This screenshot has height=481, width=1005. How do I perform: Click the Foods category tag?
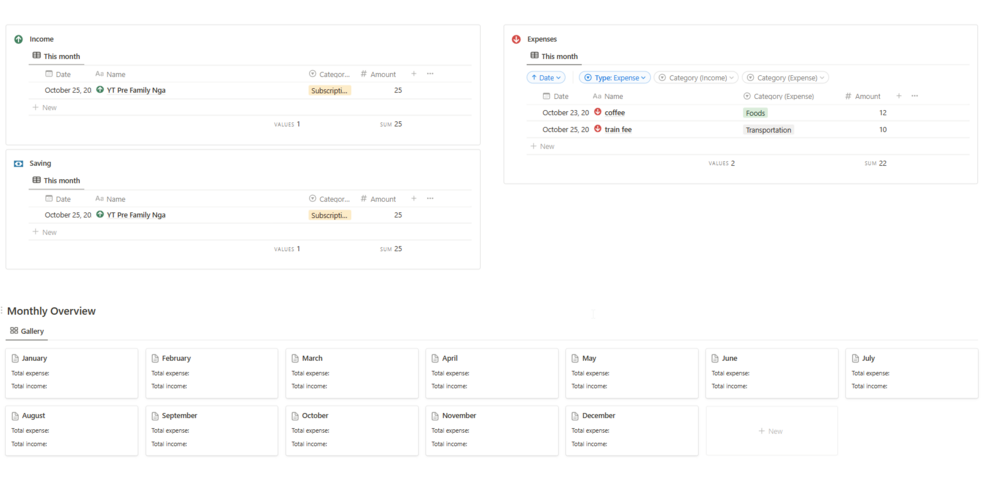[x=755, y=113]
